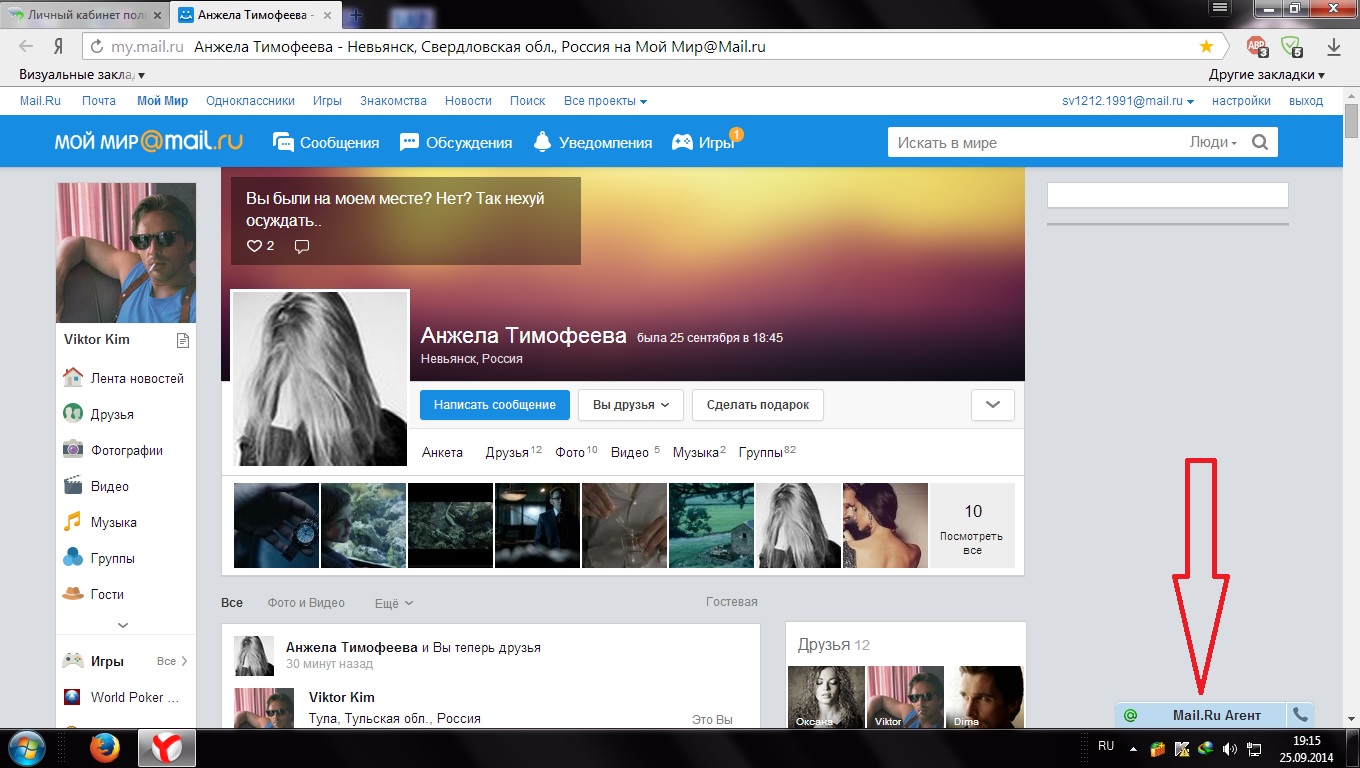Expand profile actions chevron button
This screenshot has width=1360, height=768.
(x=993, y=405)
